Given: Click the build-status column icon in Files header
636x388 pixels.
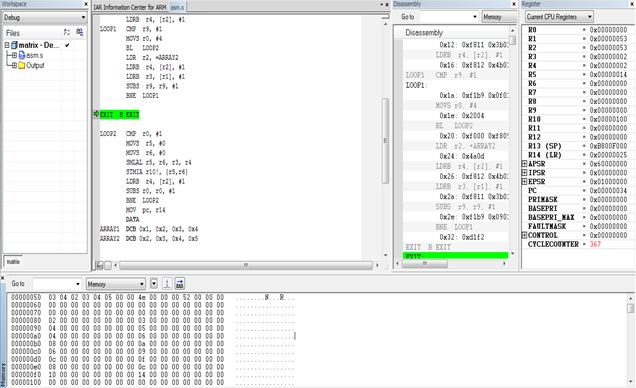Looking at the screenshot, I should 80,32.
